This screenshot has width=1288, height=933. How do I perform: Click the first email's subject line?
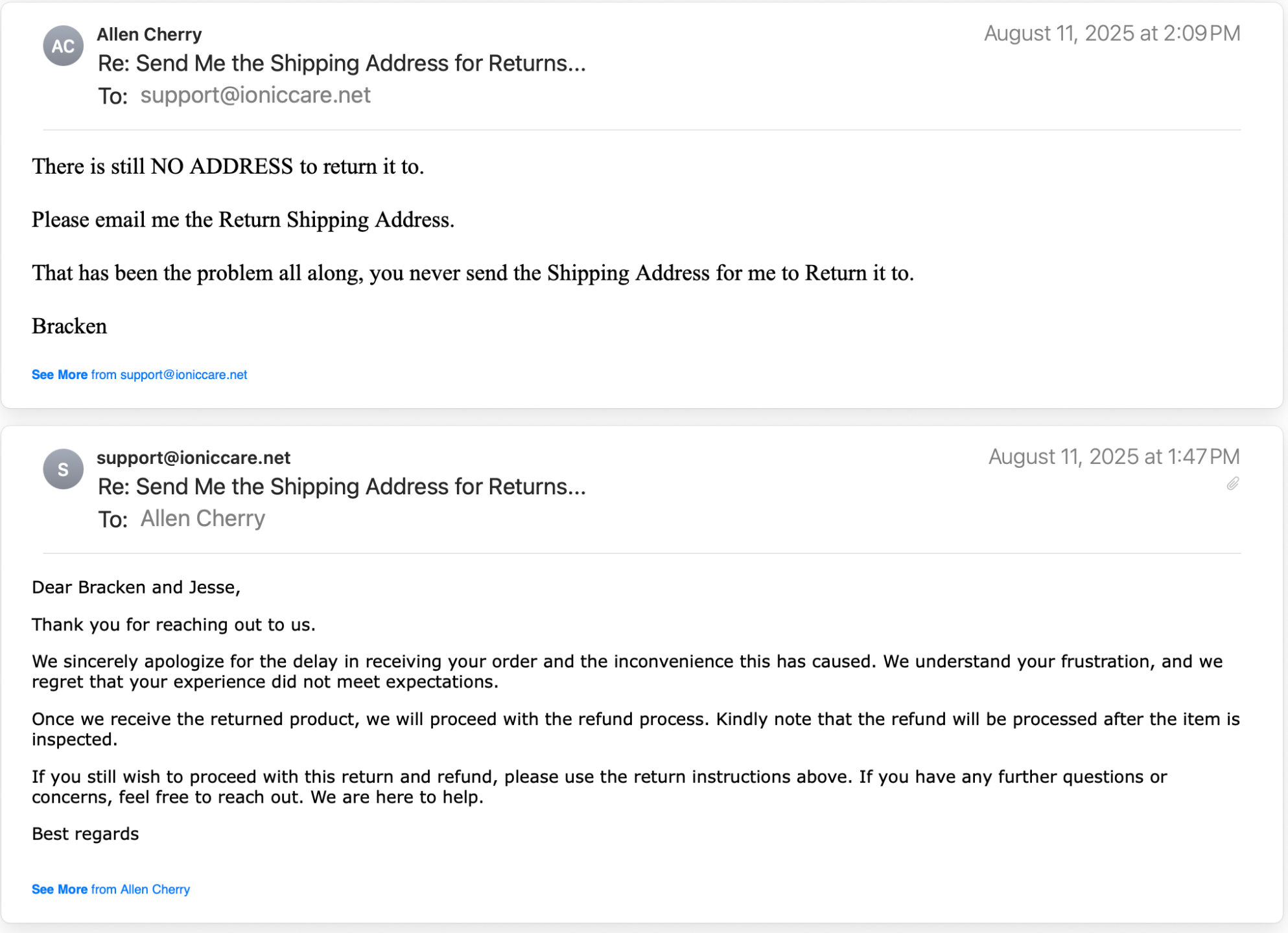click(x=341, y=63)
